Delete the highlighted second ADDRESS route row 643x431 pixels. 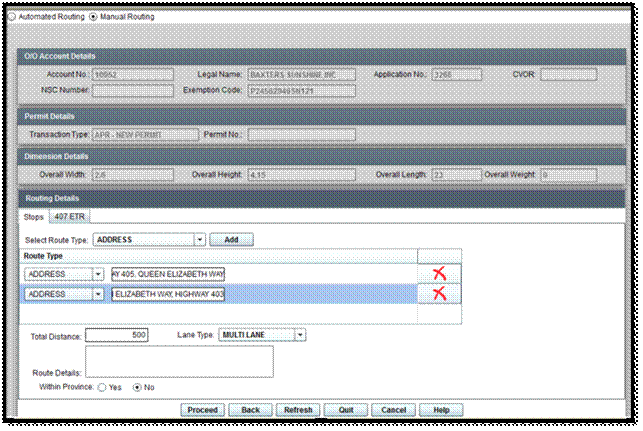pyautogui.click(x=439, y=294)
